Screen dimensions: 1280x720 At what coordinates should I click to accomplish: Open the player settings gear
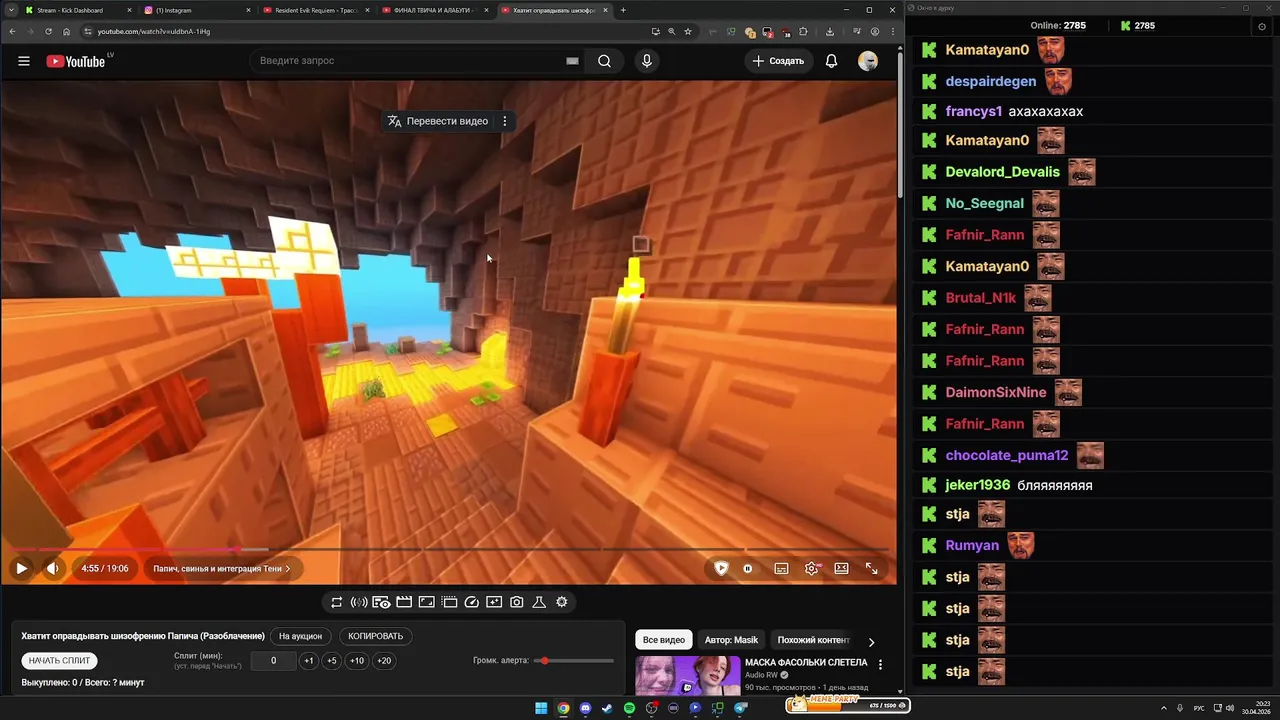pyautogui.click(x=812, y=568)
